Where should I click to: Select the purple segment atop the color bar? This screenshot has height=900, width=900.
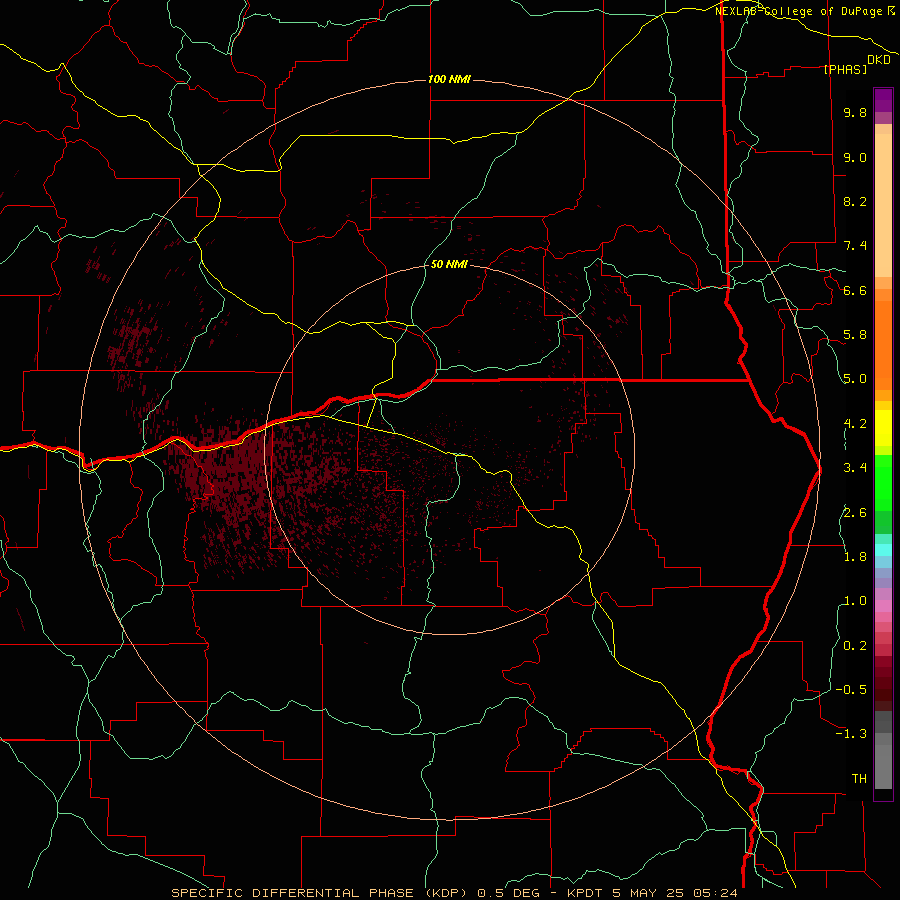point(883,100)
